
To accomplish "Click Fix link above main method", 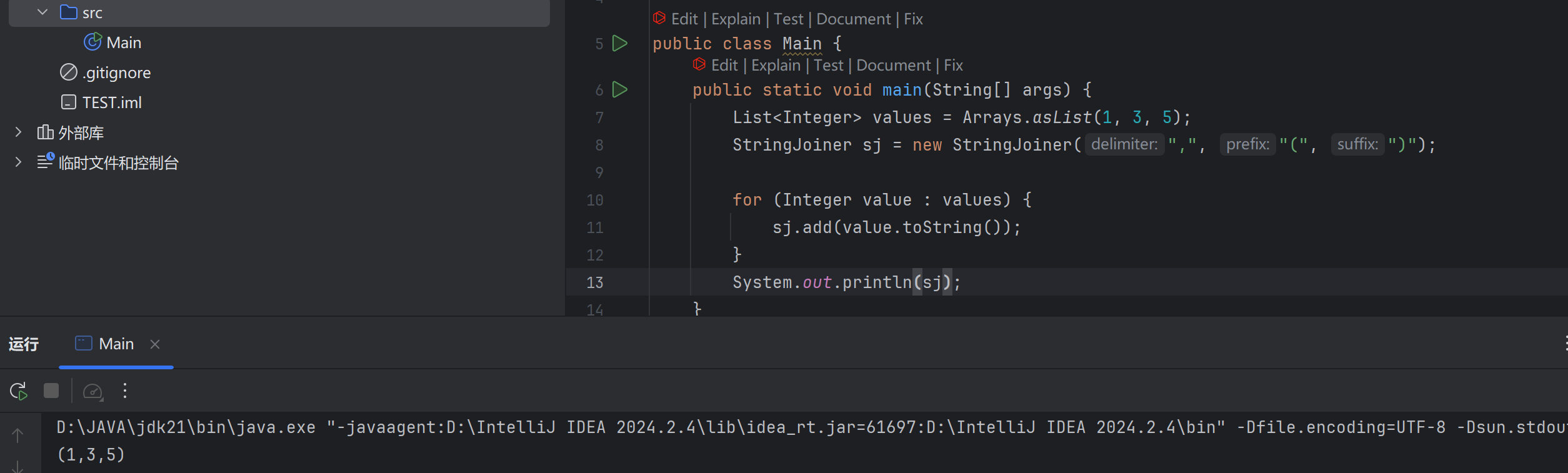I will [x=953, y=66].
